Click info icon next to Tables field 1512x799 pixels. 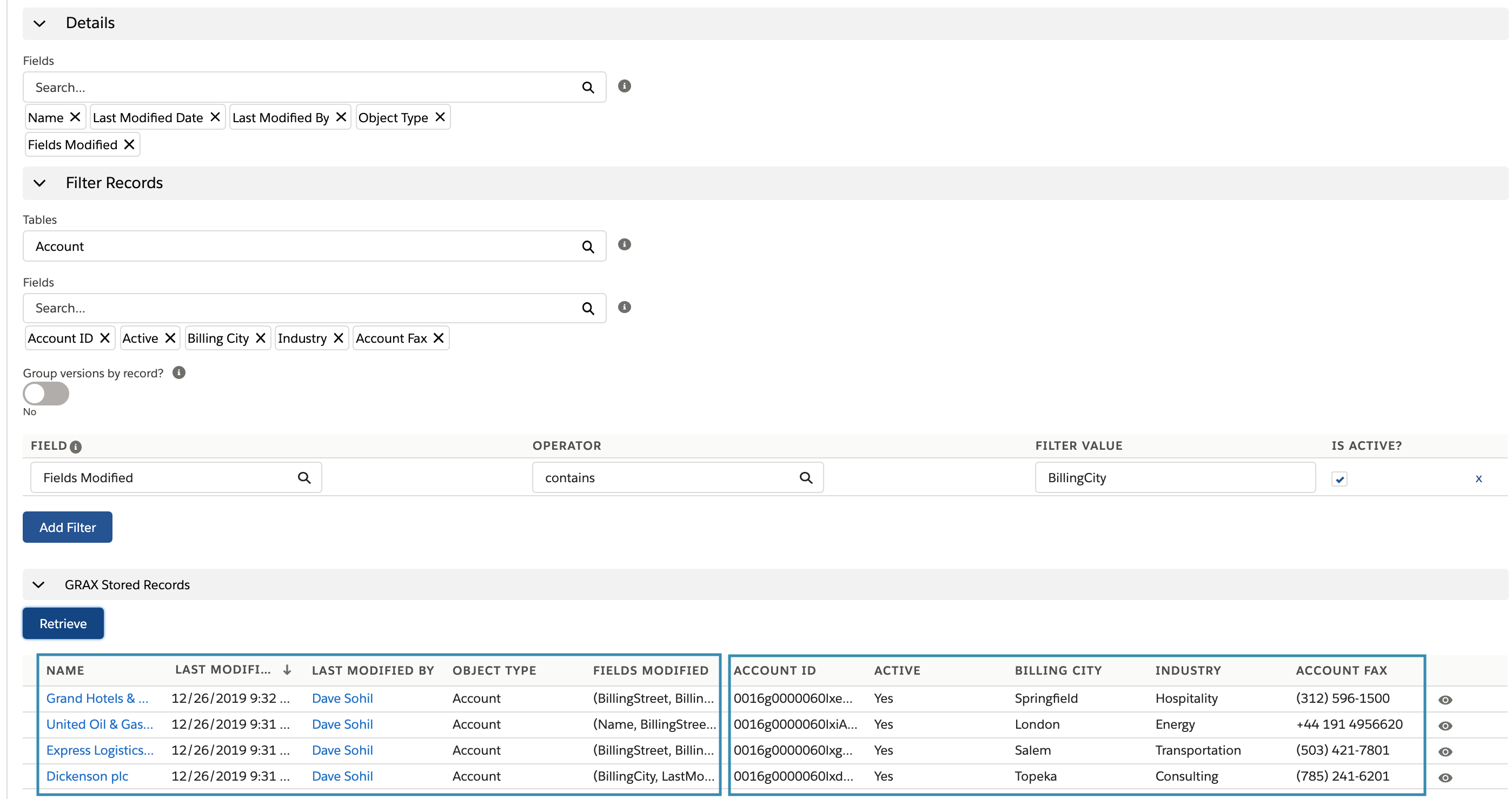(x=624, y=245)
